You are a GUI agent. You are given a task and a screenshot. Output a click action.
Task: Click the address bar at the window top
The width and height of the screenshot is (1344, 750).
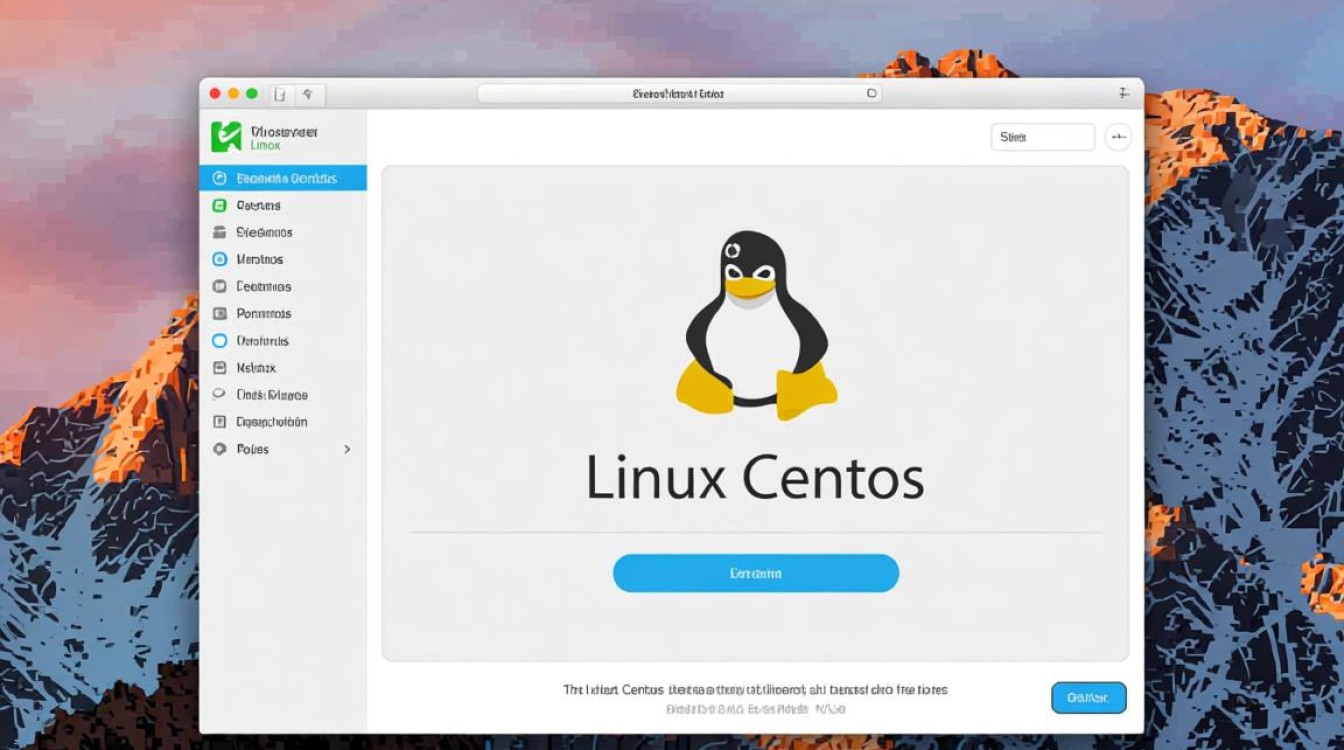[x=678, y=92]
